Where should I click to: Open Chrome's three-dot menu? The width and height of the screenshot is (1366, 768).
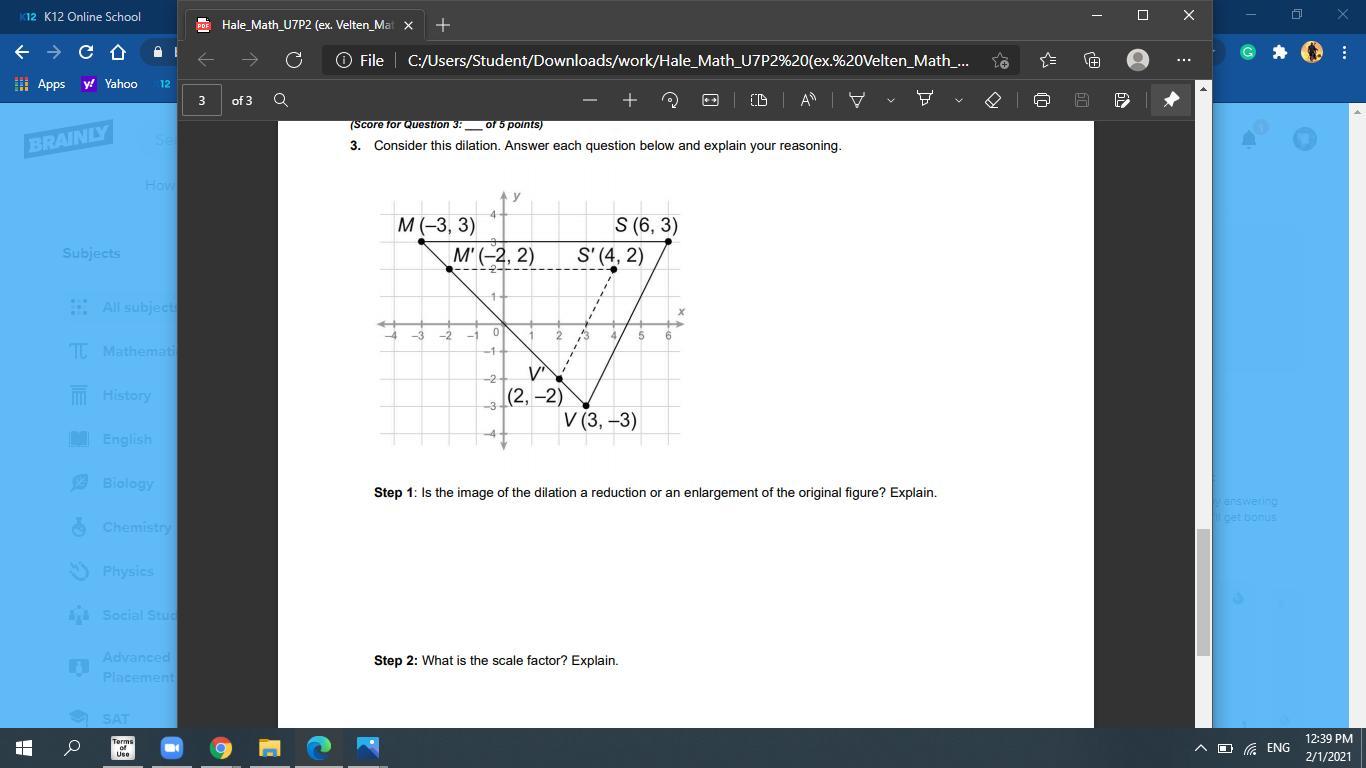1343,52
